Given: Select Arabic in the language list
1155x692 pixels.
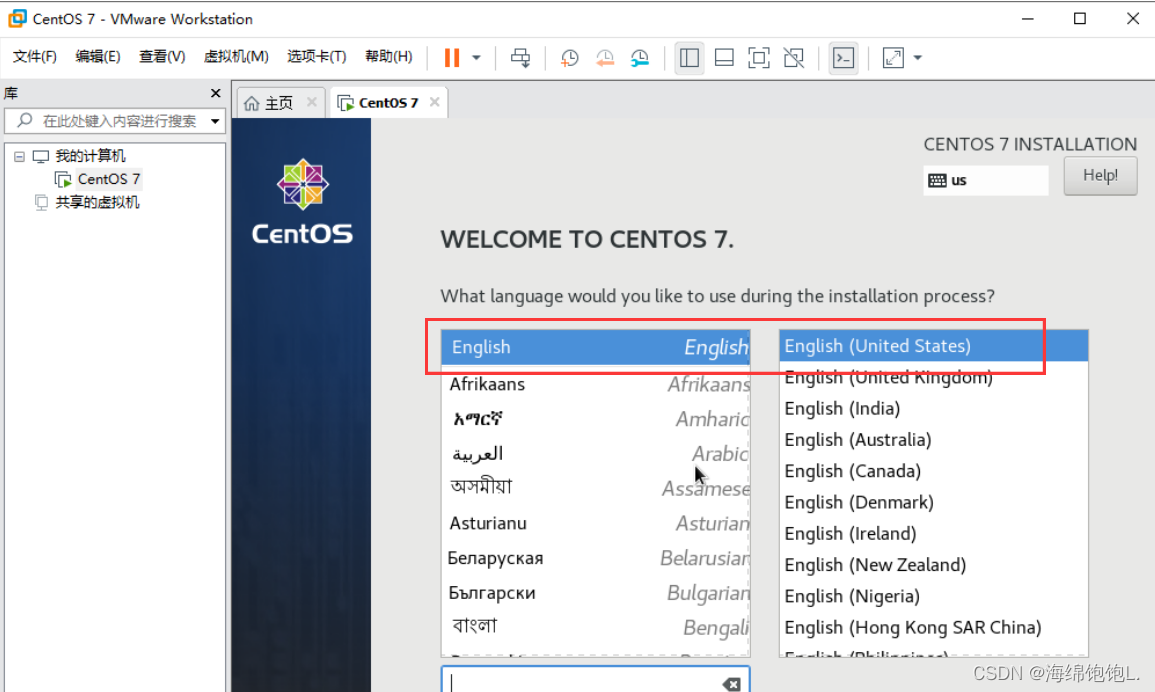Looking at the screenshot, I should [x=595, y=453].
